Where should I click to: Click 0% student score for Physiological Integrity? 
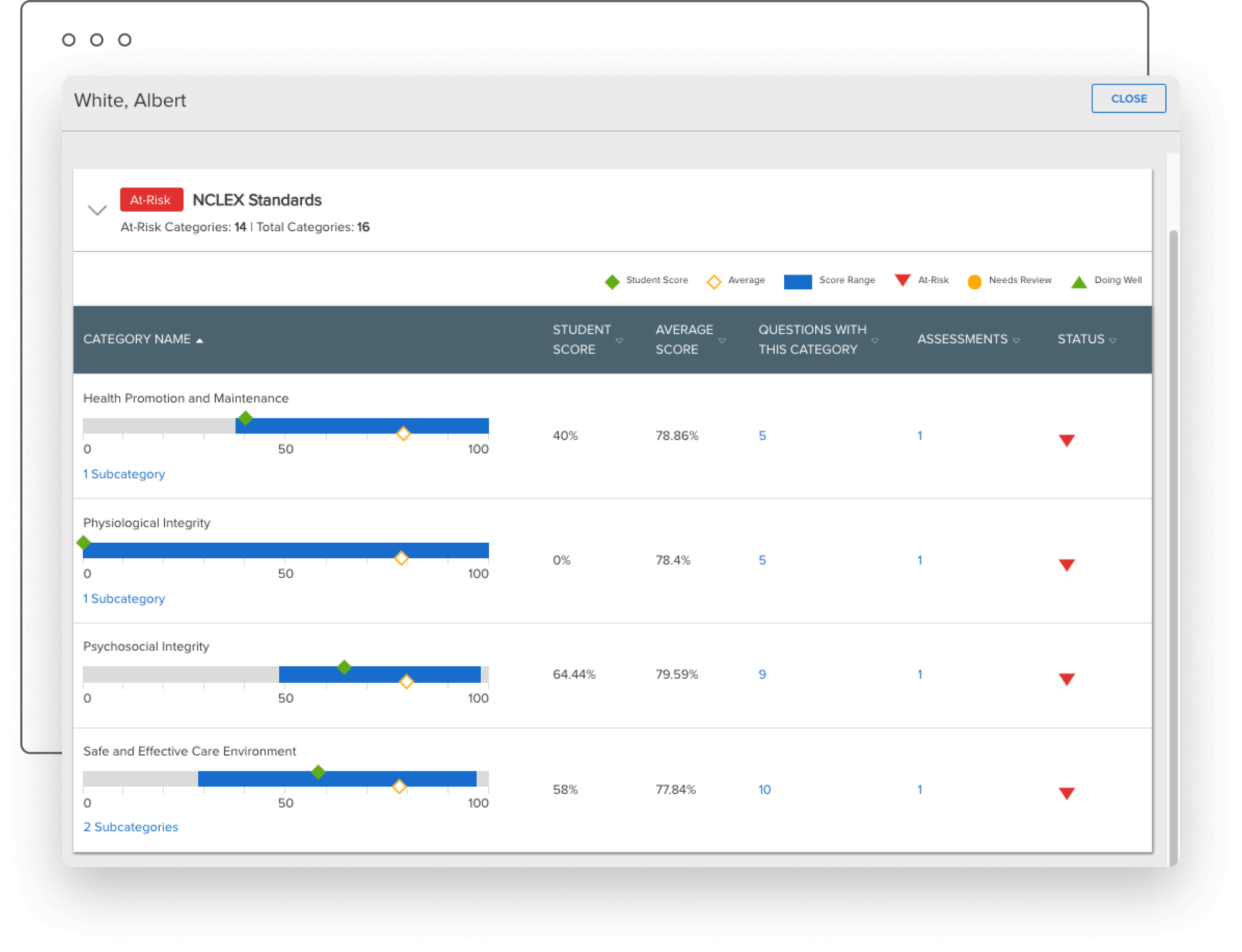tap(562, 560)
